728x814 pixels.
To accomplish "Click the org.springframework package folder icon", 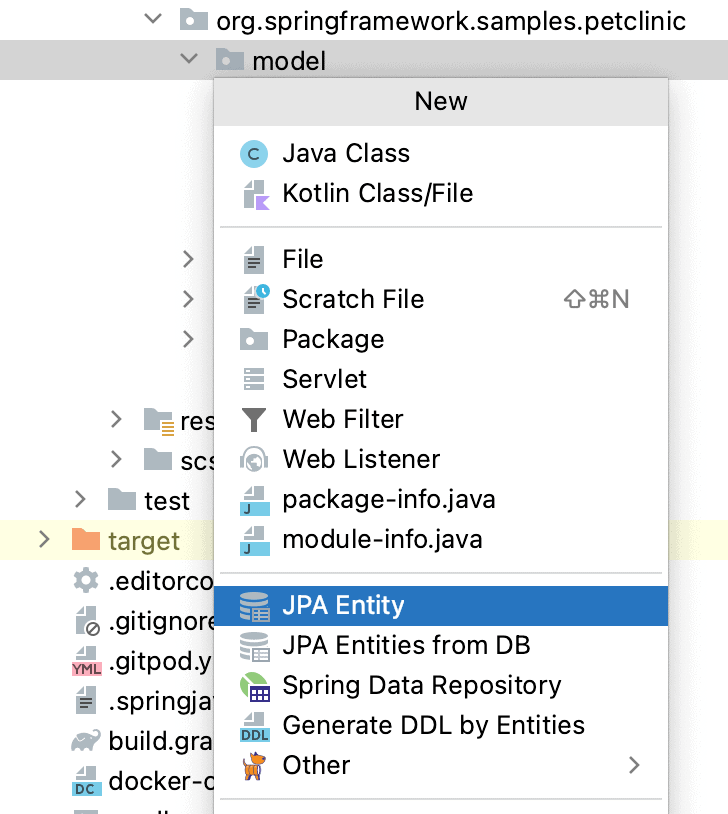I will coord(194,19).
